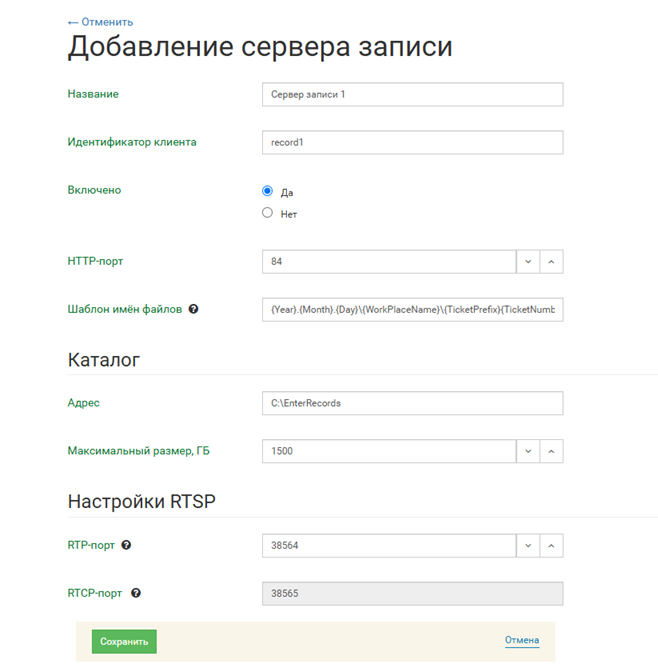Click the Добавление сервера записи title
Screen dimensions: 658x668
[260, 47]
